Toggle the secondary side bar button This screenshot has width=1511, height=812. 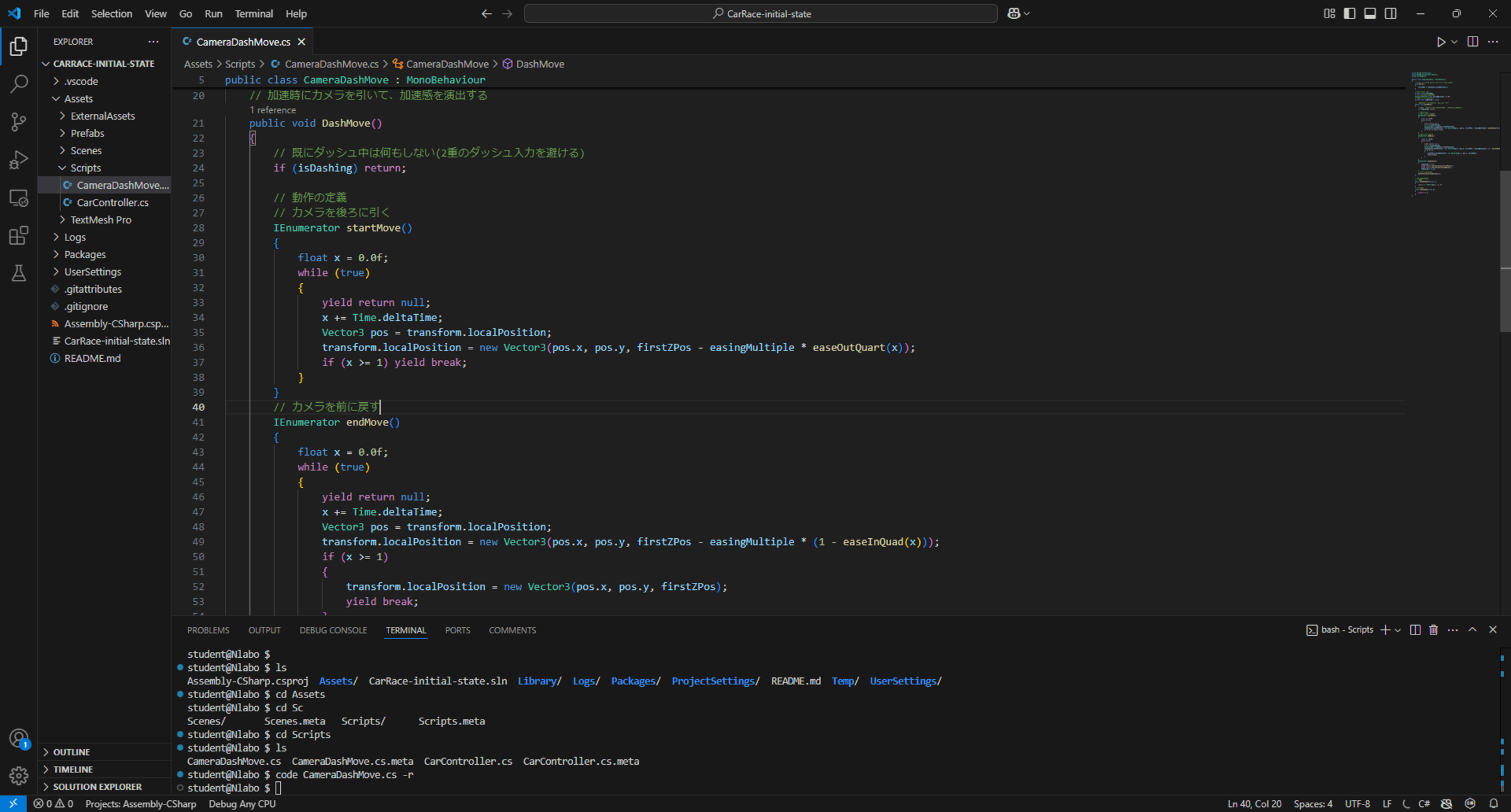[1391, 13]
